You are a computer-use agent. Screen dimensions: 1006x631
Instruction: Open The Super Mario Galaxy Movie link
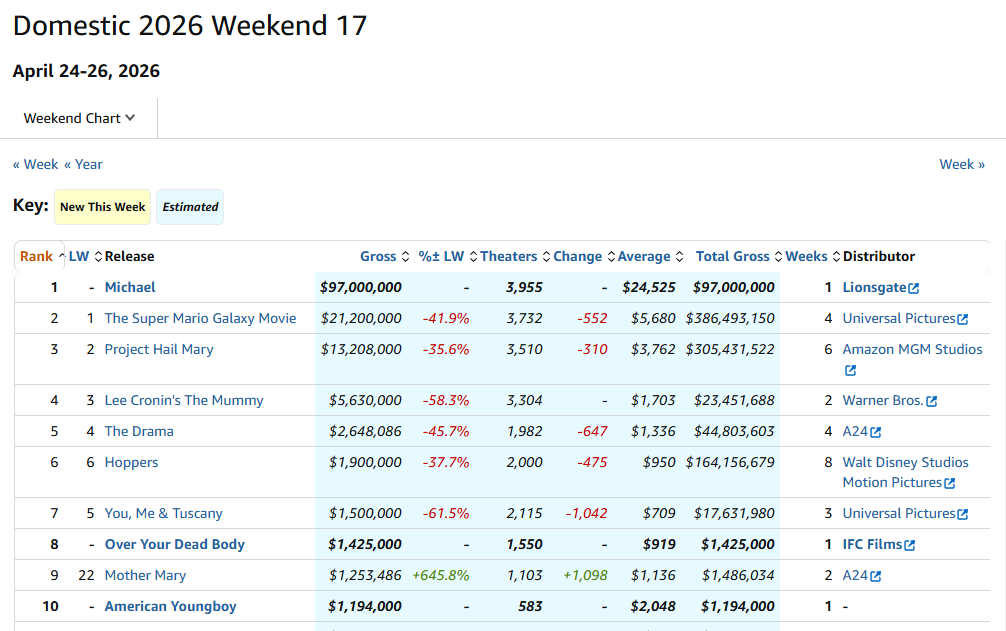[200, 318]
